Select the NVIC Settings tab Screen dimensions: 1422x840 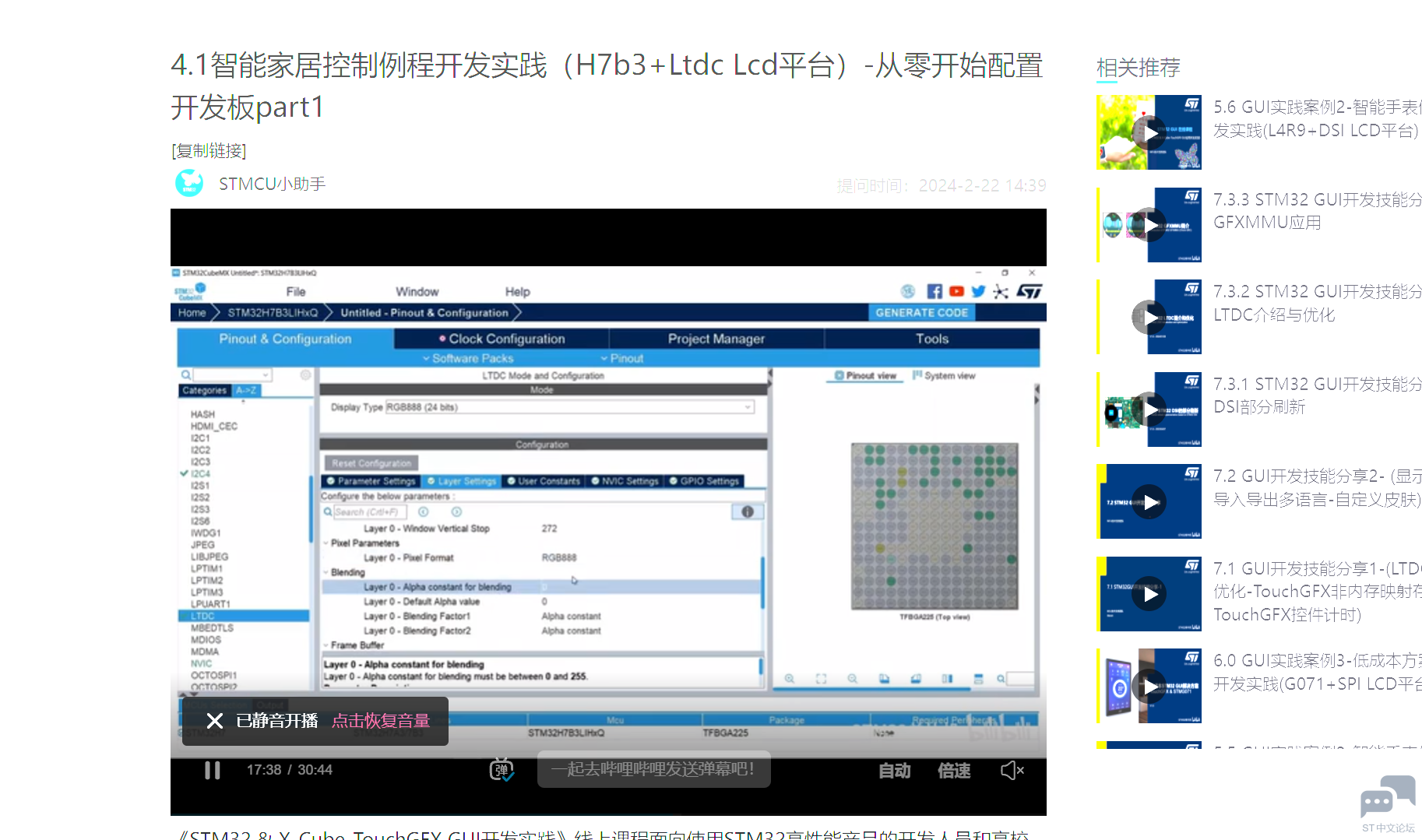point(625,481)
